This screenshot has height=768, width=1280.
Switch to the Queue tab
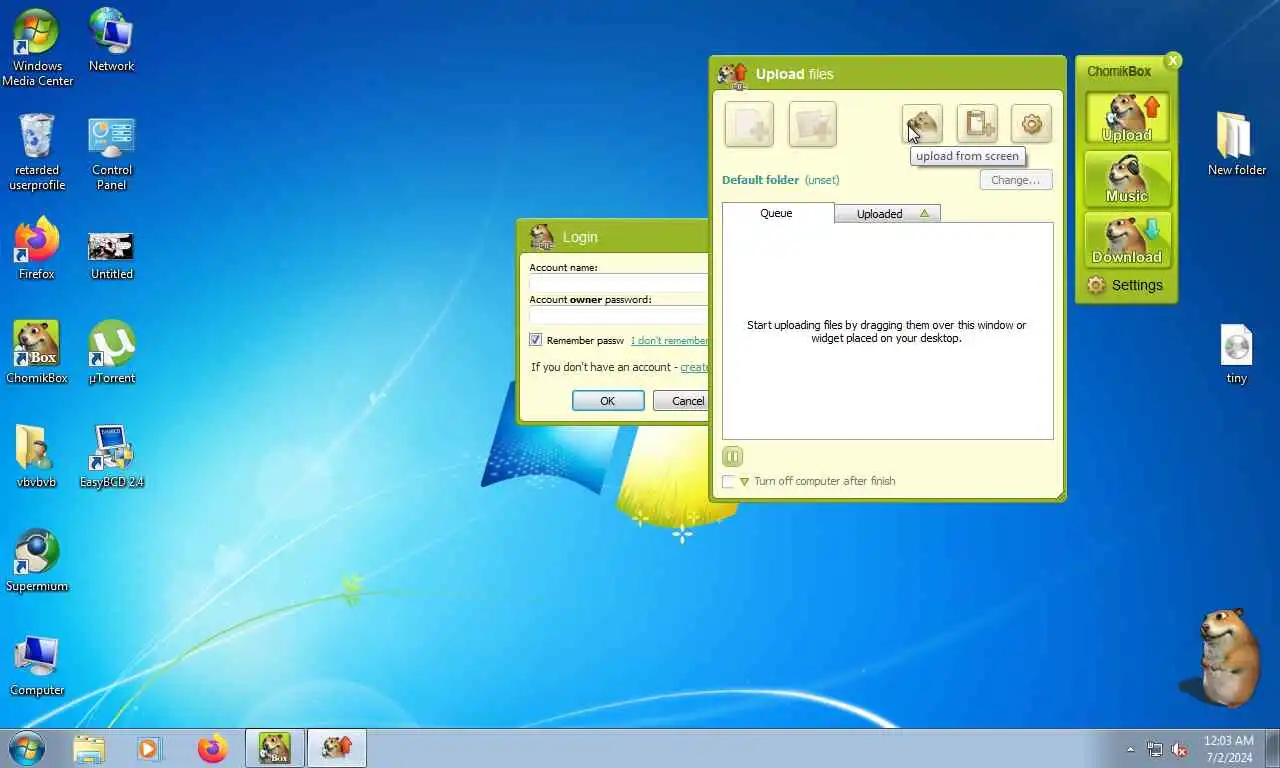tap(777, 213)
